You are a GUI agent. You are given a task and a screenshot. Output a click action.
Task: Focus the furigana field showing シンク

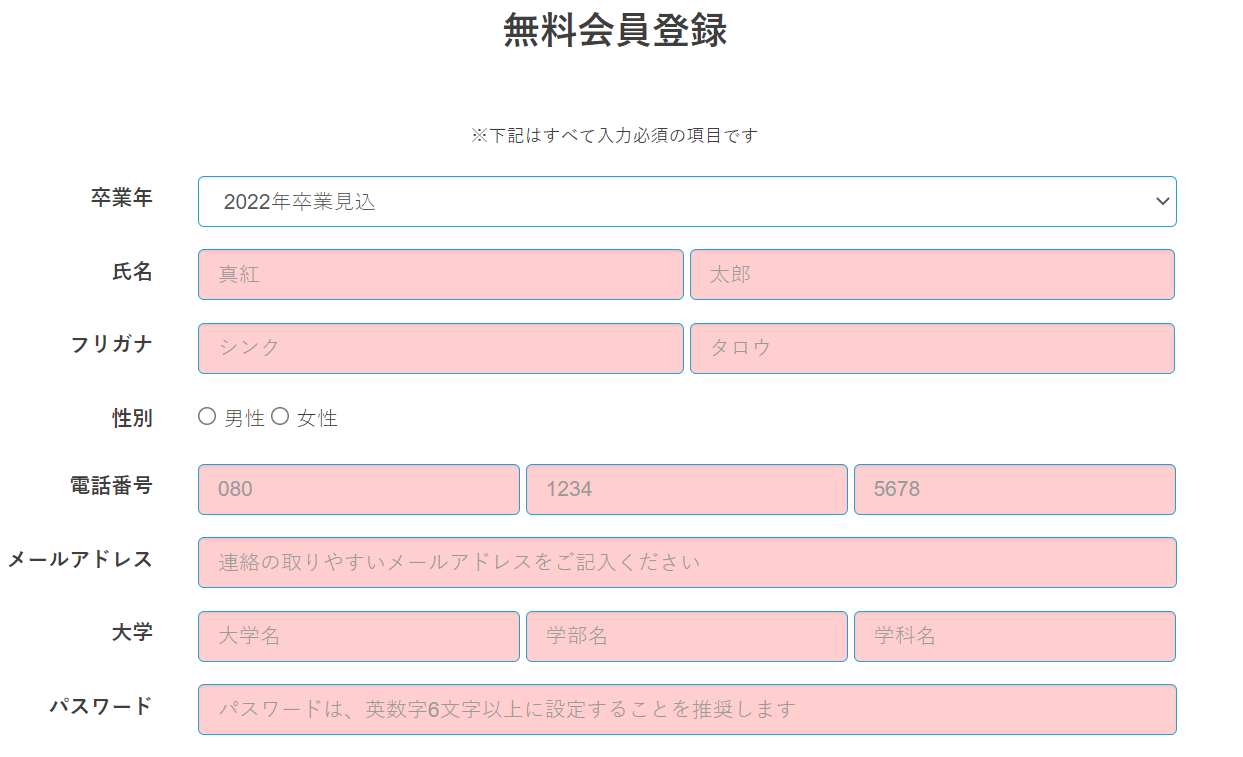tap(440, 348)
